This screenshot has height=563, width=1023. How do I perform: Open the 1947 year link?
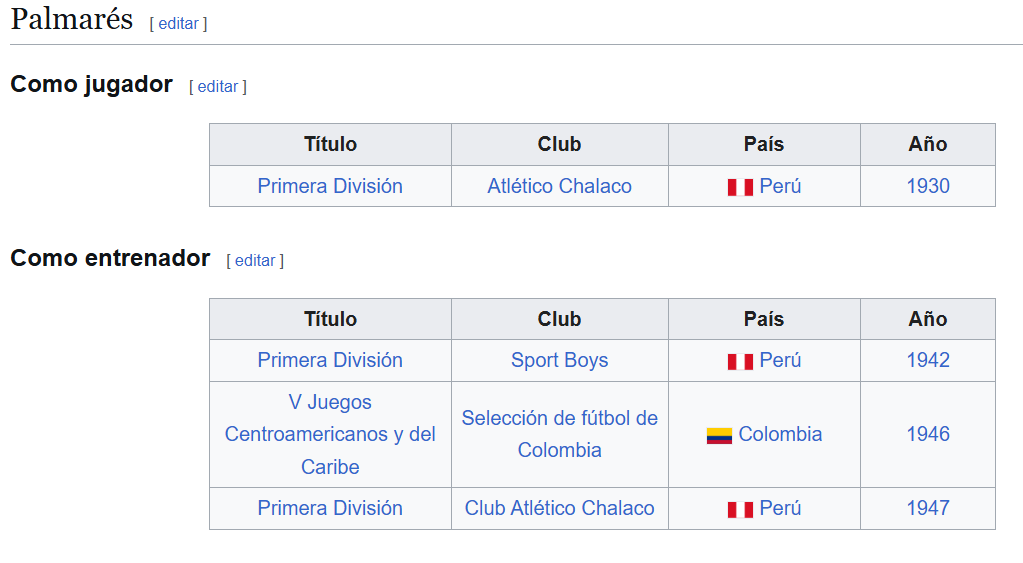(927, 508)
